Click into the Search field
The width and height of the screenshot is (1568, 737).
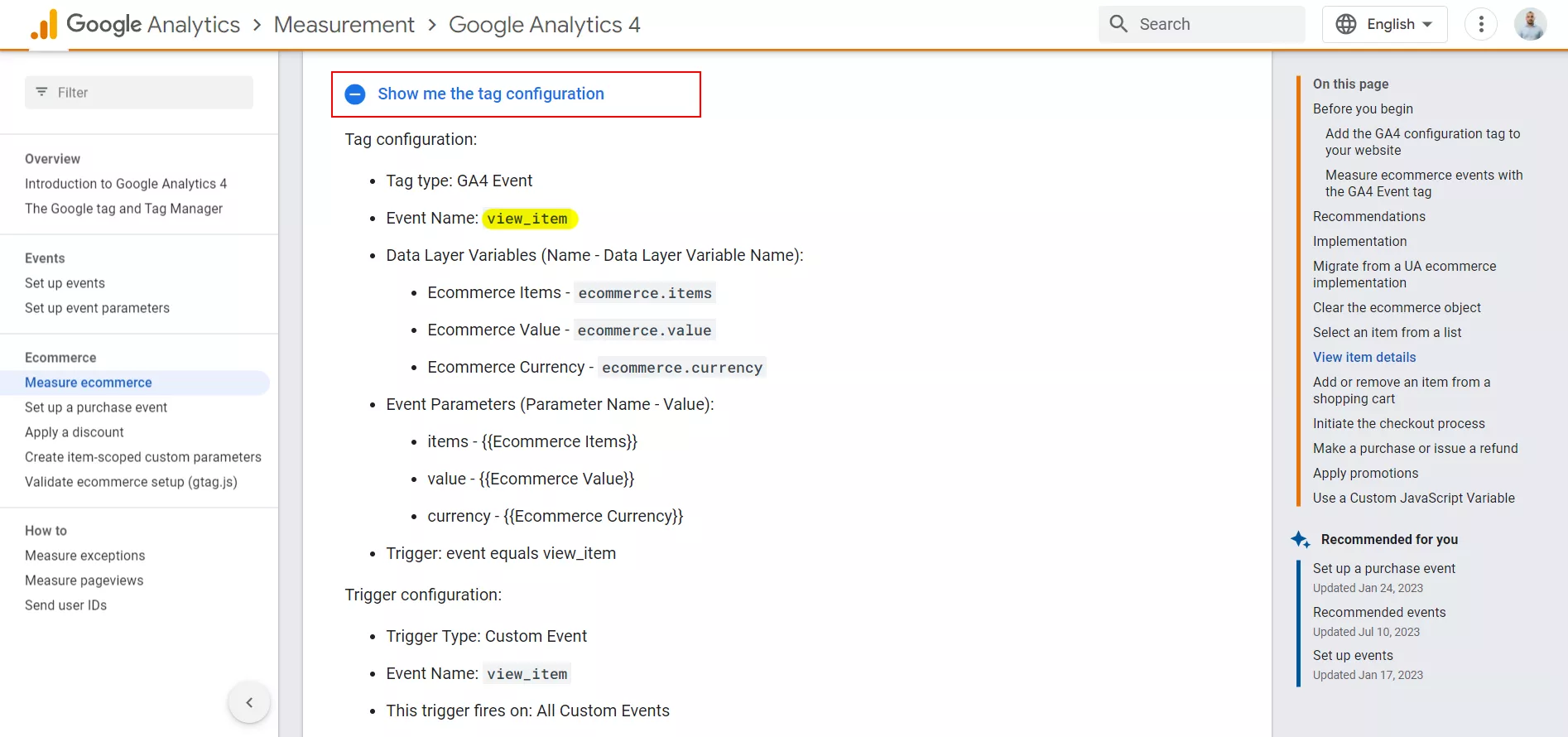[x=1202, y=24]
